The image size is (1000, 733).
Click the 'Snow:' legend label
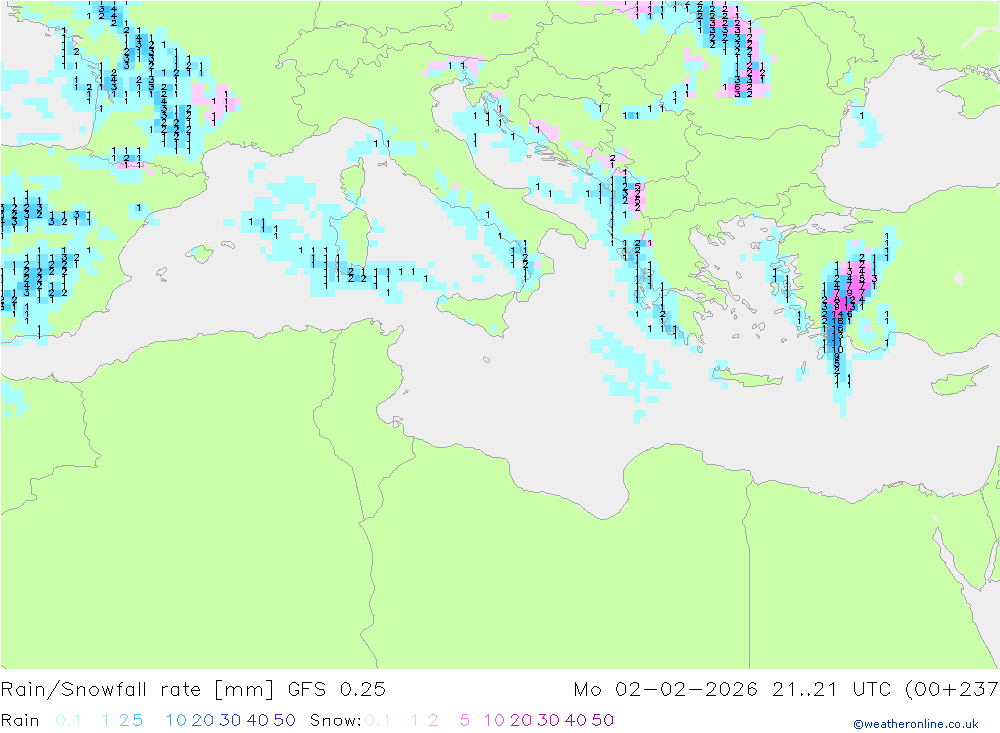click(x=335, y=720)
